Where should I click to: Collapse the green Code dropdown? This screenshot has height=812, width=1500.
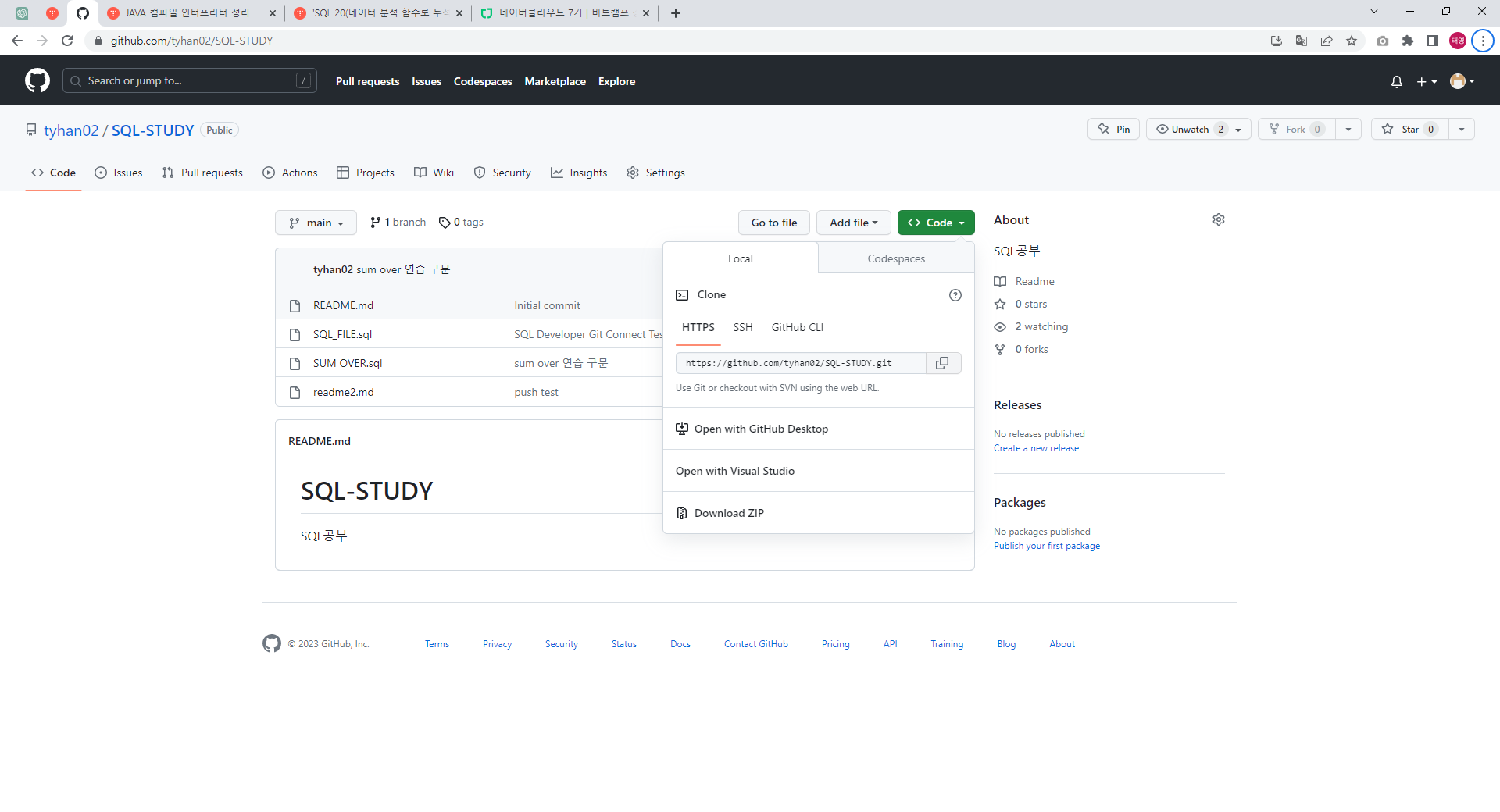936,223
